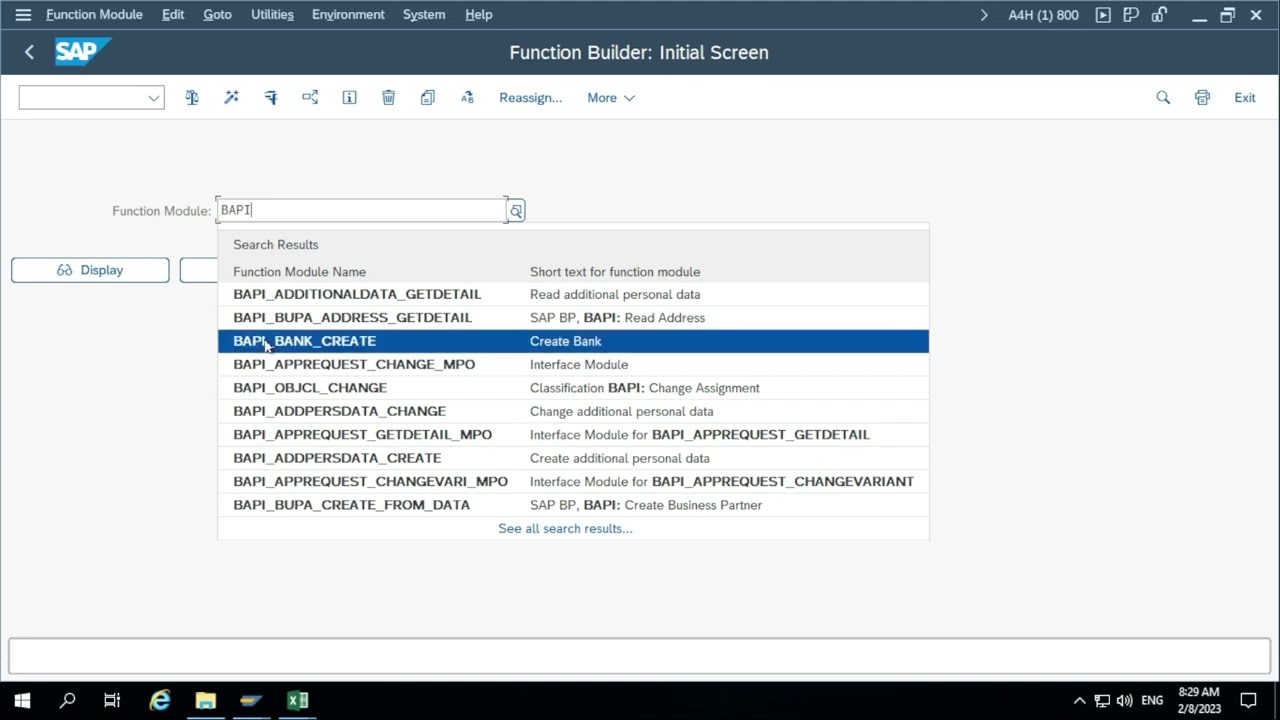Image resolution: width=1280 pixels, height=720 pixels.
Task: Open File Explorer from taskbar
Action: tap(206, 701)
